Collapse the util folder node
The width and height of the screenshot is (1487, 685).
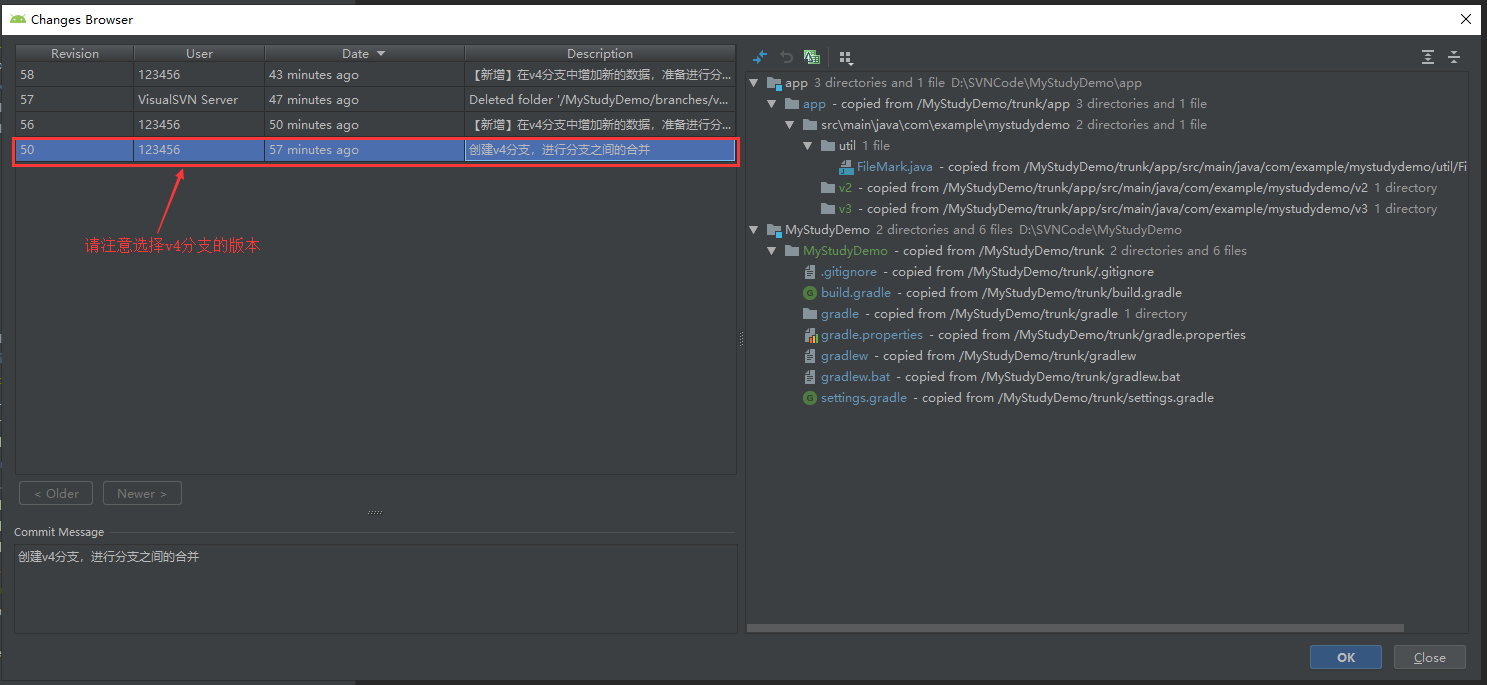tap(808, 146)
